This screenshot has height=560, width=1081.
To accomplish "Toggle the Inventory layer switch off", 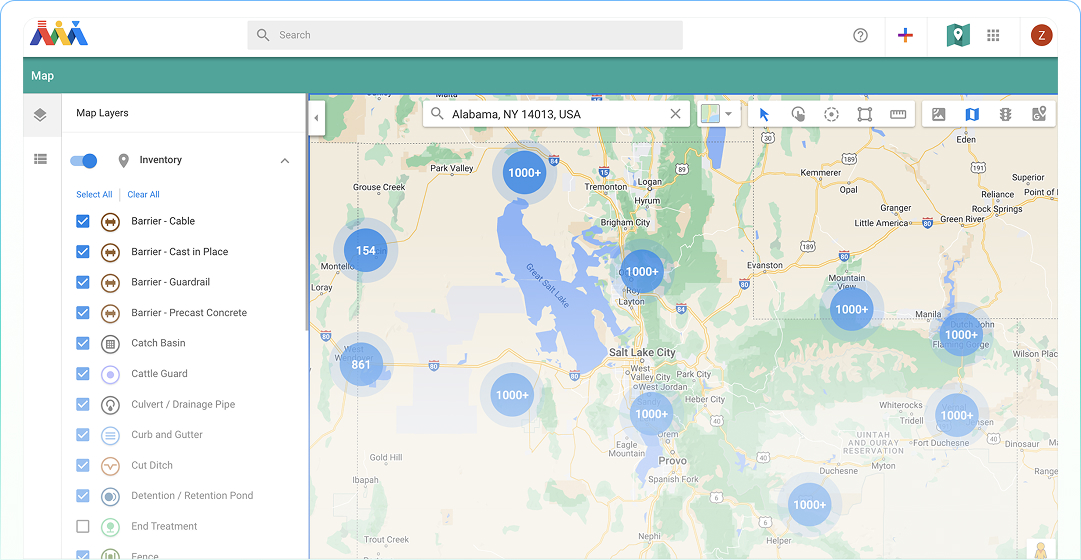I will point(83,161).
